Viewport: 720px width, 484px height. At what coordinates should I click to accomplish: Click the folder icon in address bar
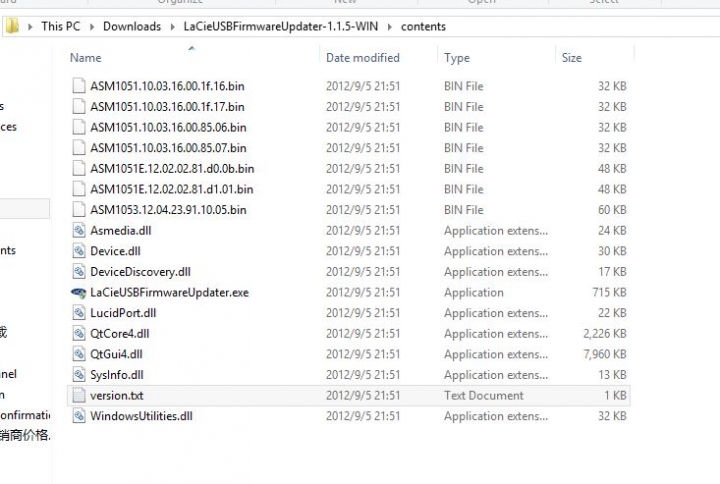12,26
